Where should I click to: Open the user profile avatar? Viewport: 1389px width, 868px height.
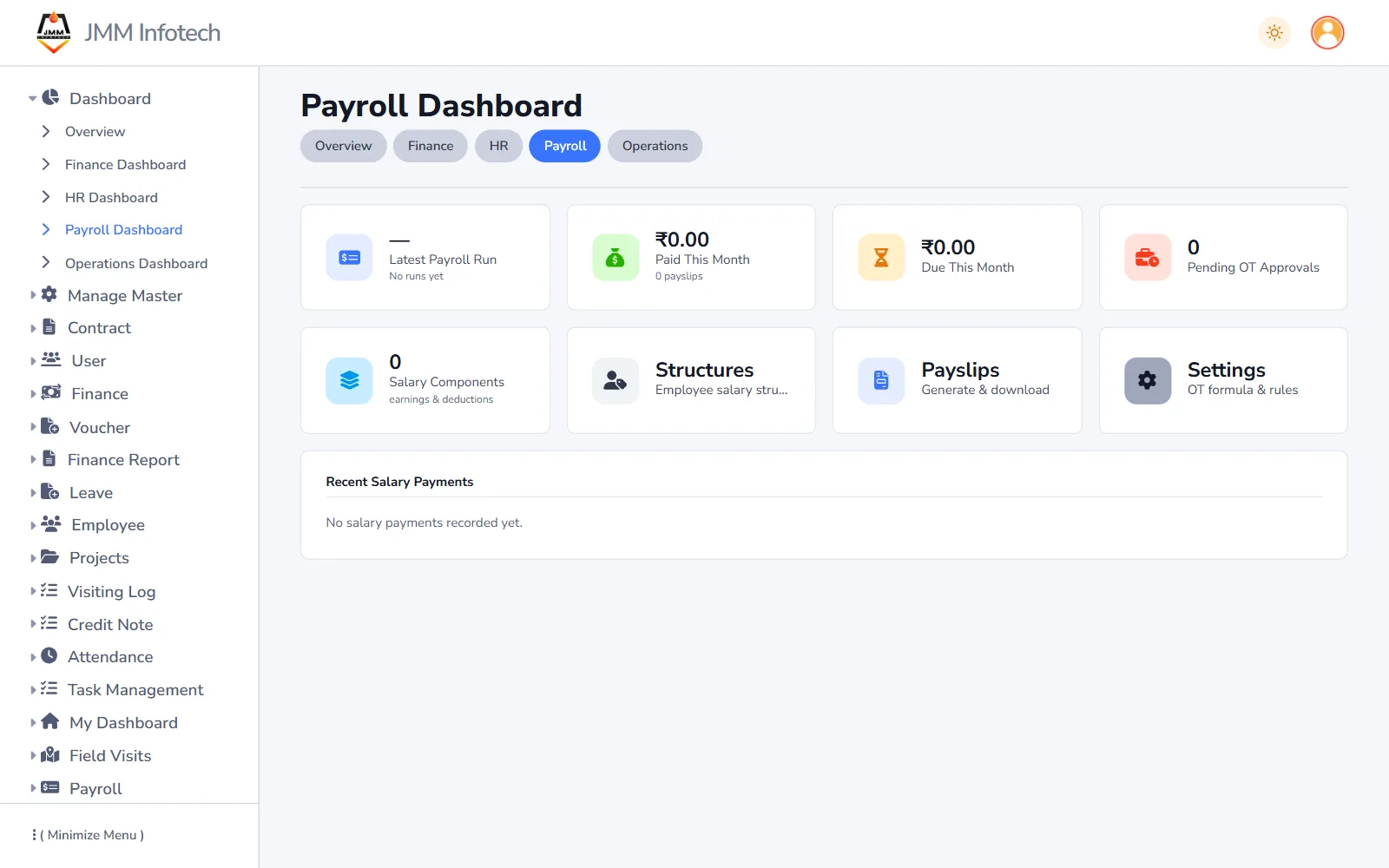coord(1327,33)
